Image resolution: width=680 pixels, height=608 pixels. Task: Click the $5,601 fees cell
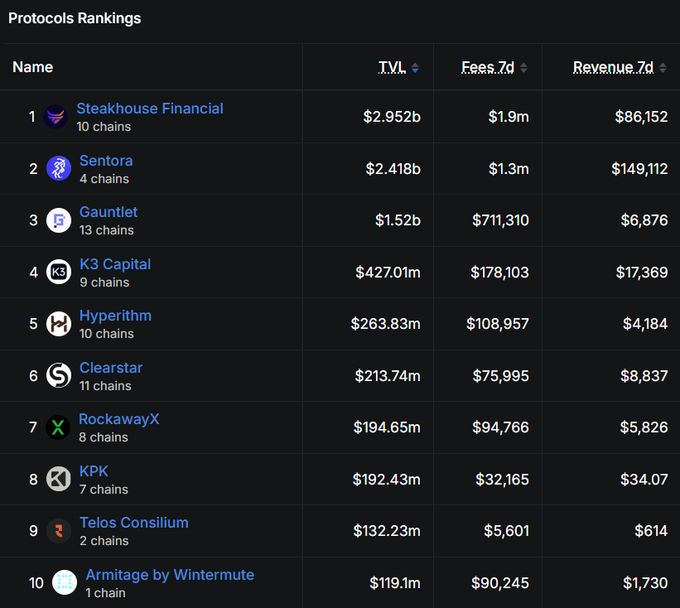507,531
